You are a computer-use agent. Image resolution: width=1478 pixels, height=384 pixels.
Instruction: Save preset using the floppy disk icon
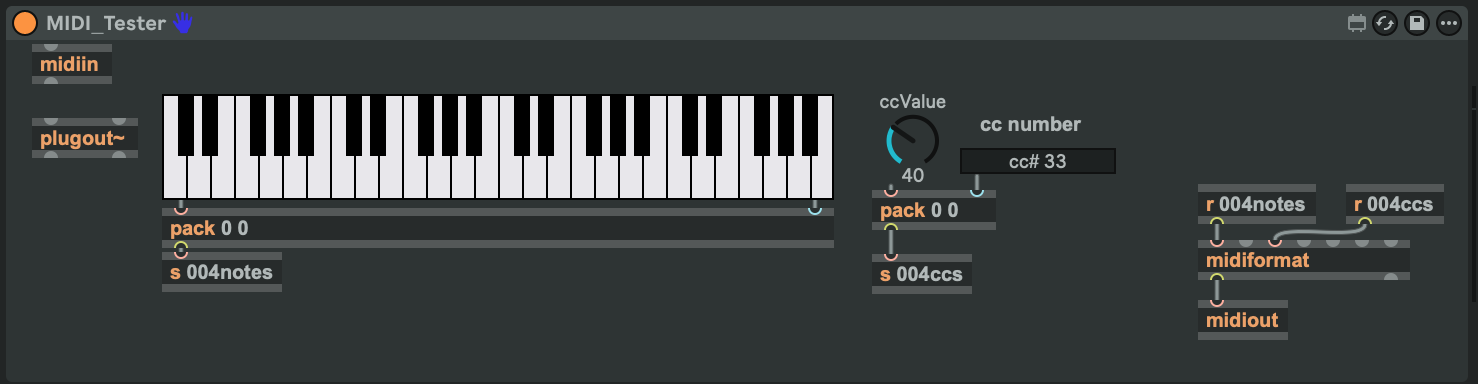click(1417, 23)
